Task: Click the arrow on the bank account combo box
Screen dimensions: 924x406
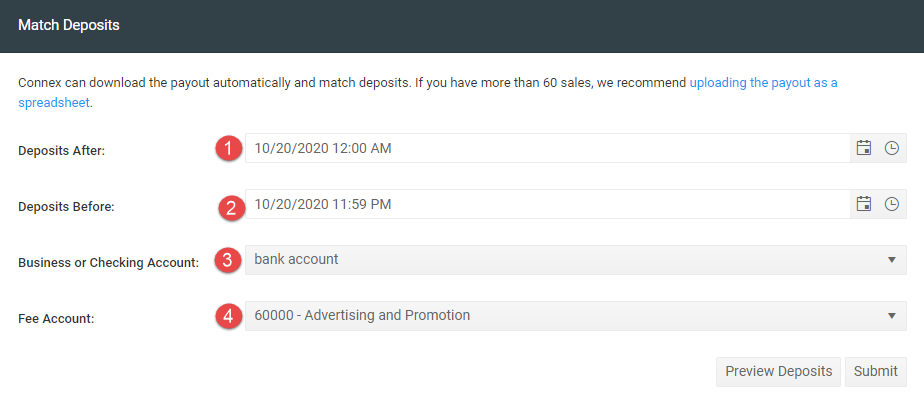Action: tap(892, 260)
